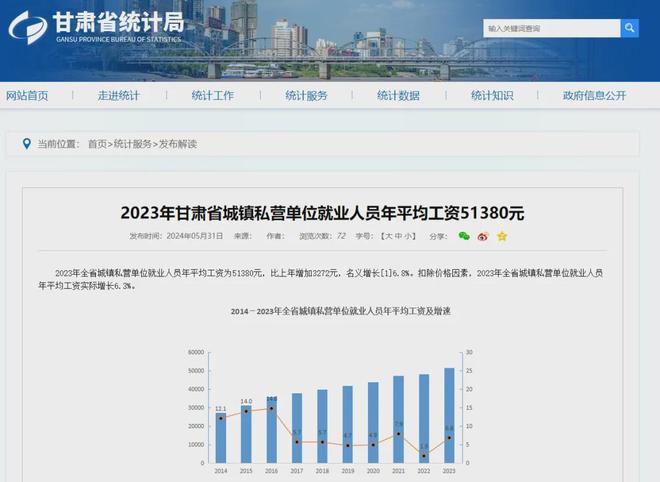The image size is (660, 482).
Task: Click the 2014 bar in the chart
Action: (x=221, y=438)
